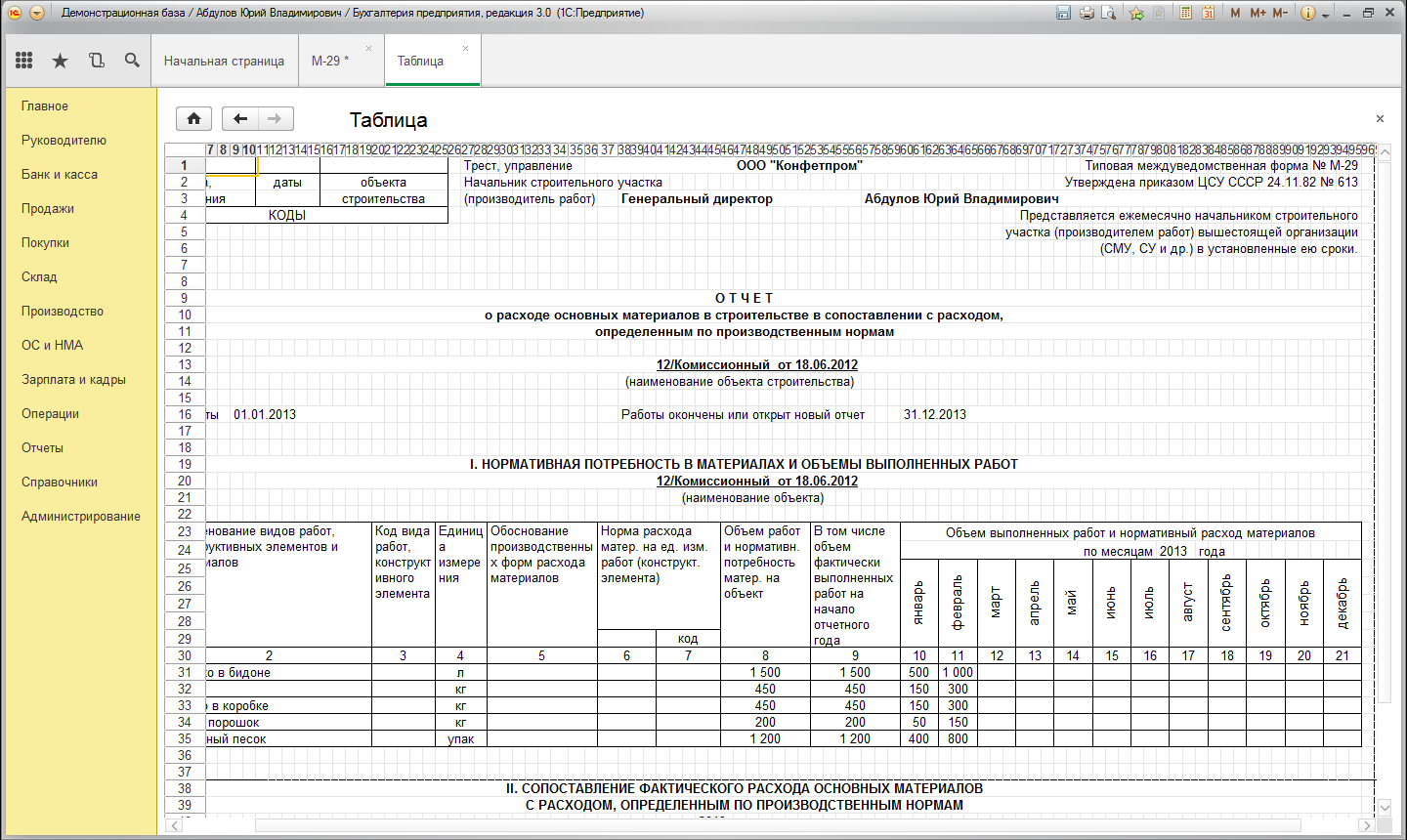Open the Производство section
Screen dimensions: 1407x840
(x=63, y=311)
